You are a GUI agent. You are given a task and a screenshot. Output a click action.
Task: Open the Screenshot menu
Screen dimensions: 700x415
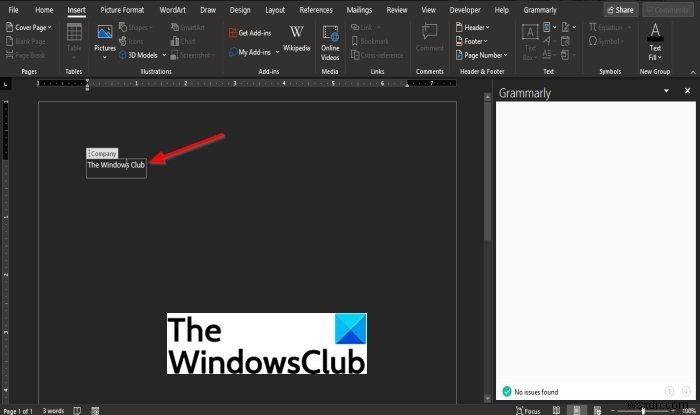click(193, 55)
